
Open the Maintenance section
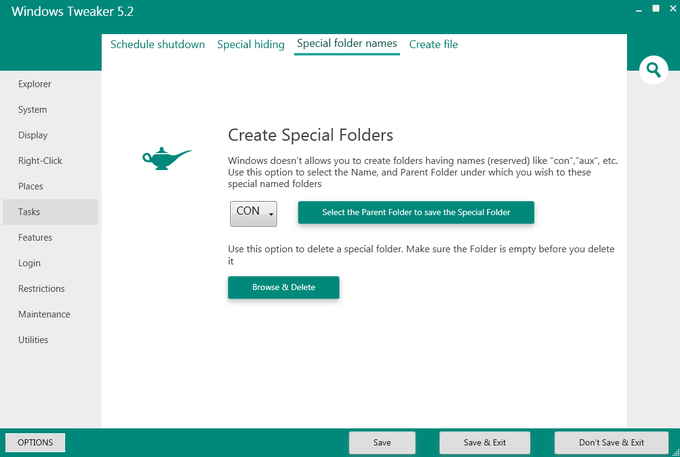(50, 314)
